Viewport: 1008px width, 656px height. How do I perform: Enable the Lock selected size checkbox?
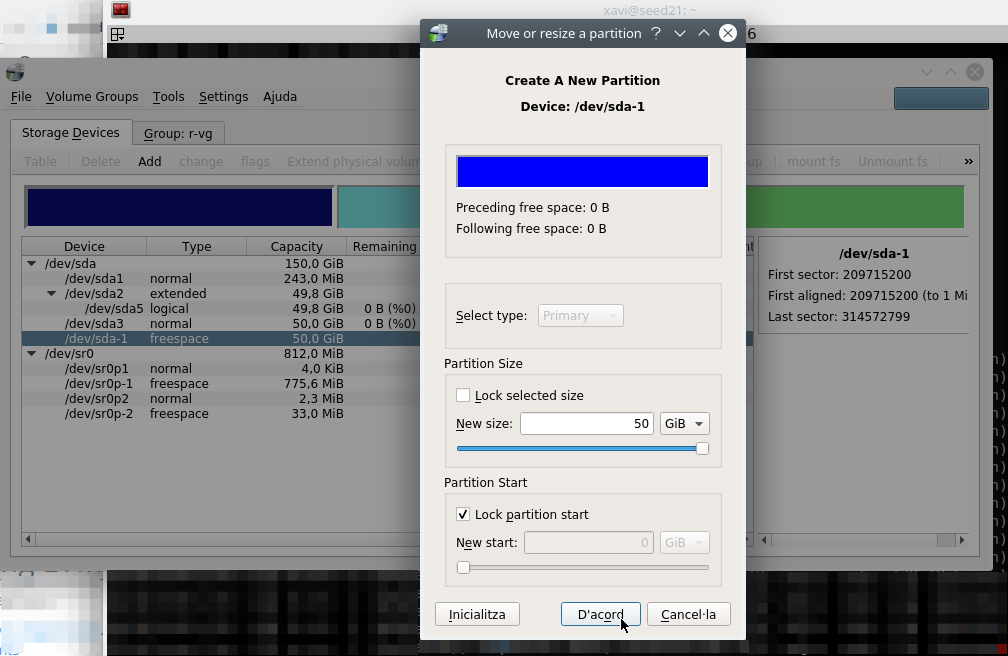pos(463,395)
